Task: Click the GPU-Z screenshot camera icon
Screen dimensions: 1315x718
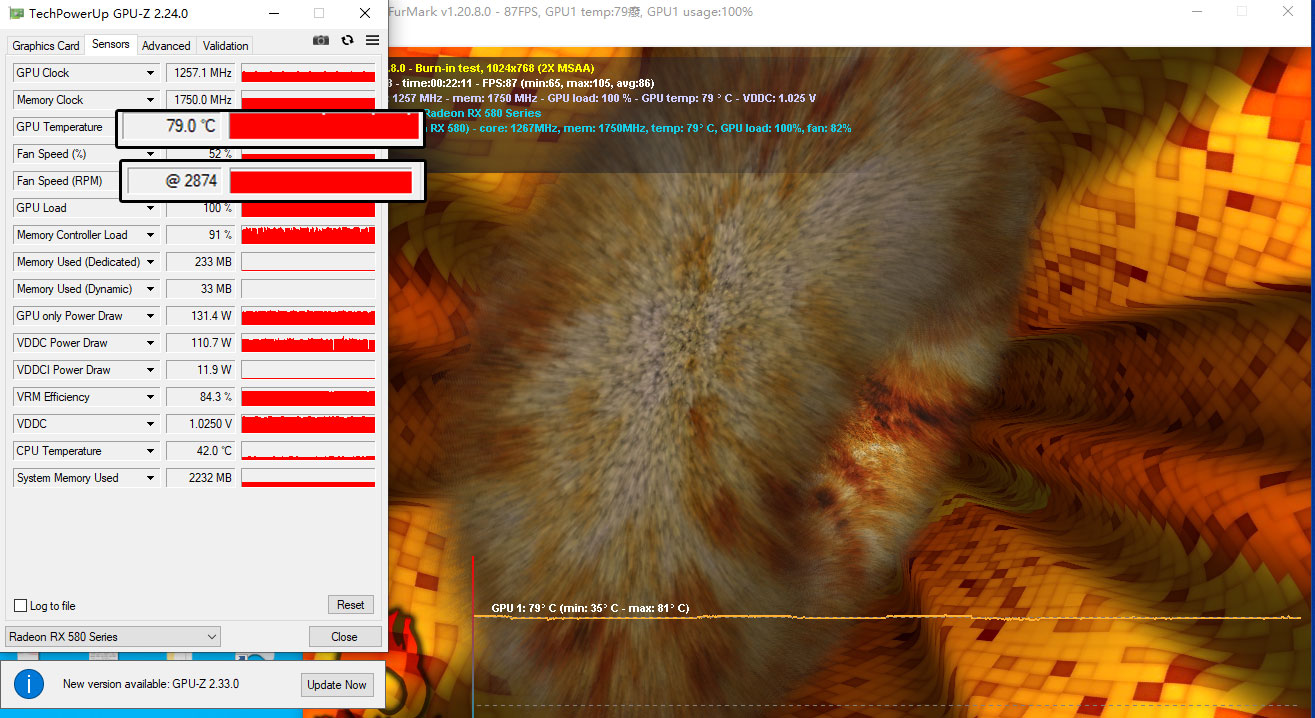Action: point(321,40)
